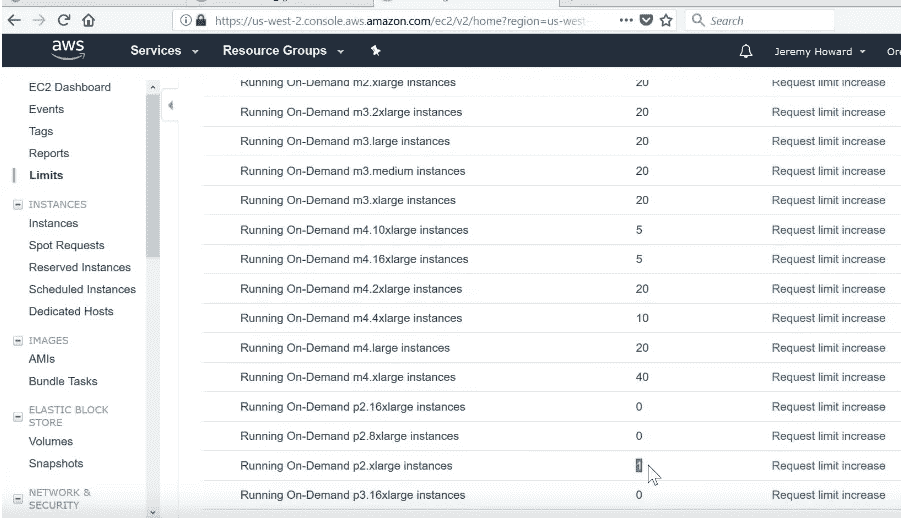Open Dedicated Hosts in sidebar

tap(71, 311)
